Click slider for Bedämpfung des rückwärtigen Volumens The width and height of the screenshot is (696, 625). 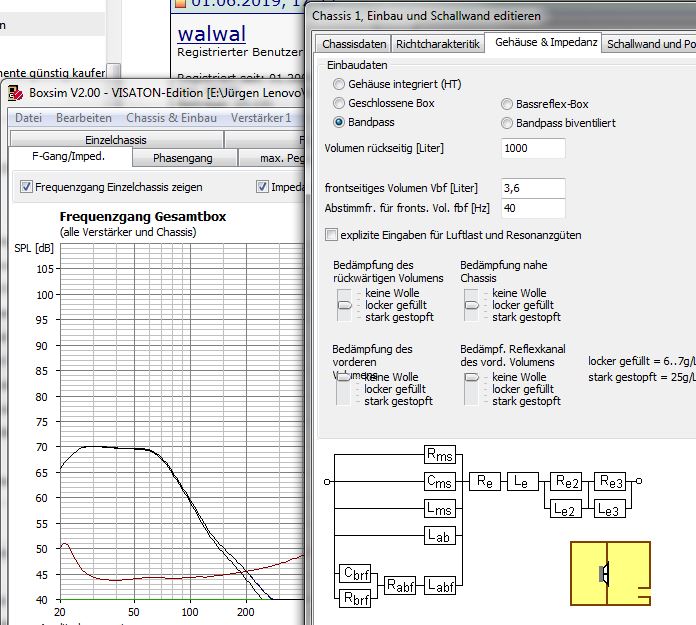click(344, 305)
